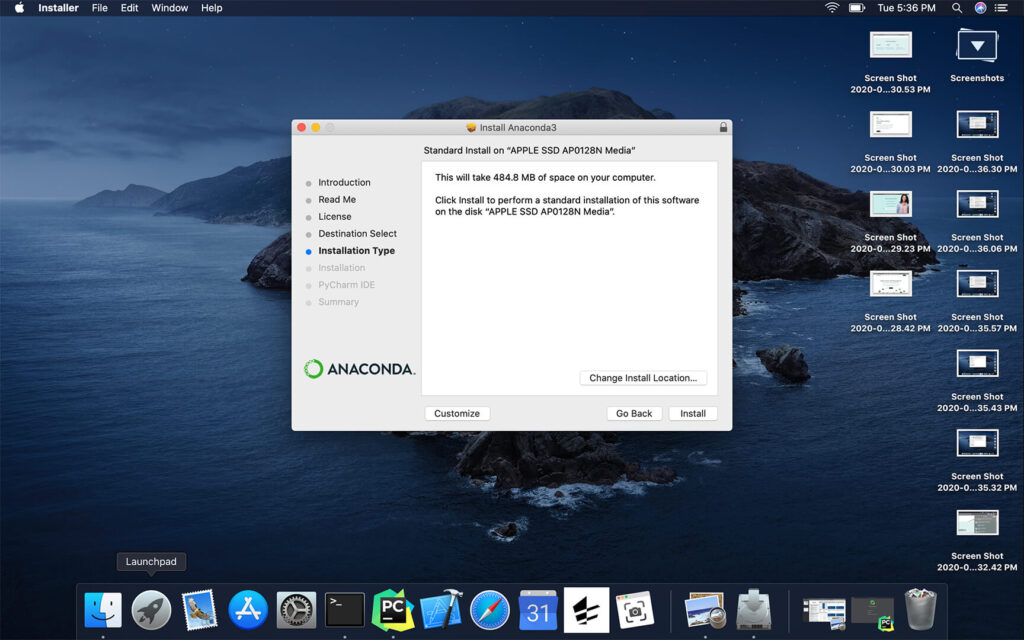
Task: Click the Summary step label
Action: [338, 302]
